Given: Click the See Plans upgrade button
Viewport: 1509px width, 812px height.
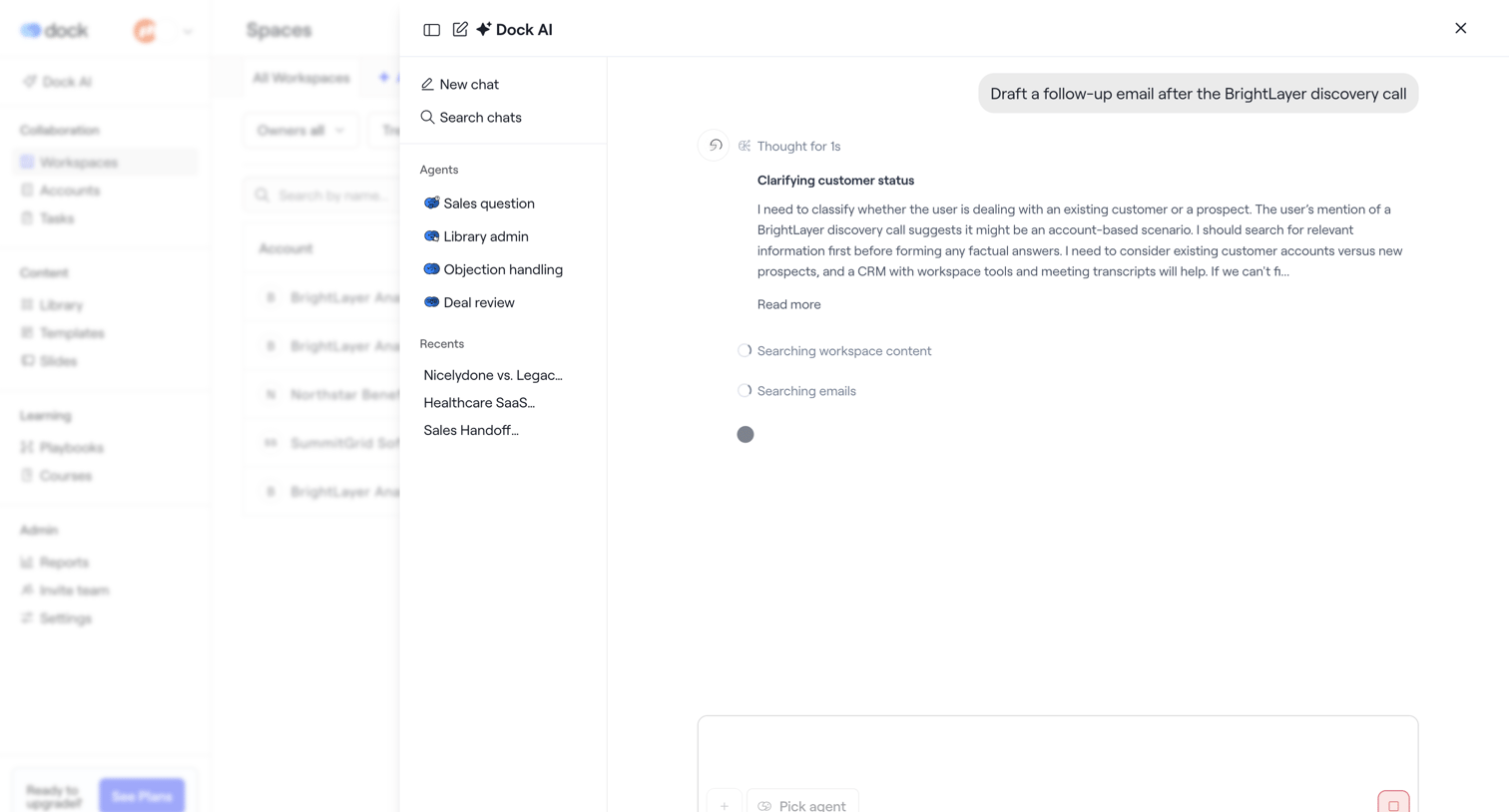Looking at the screenshot, I should (142, 796).
